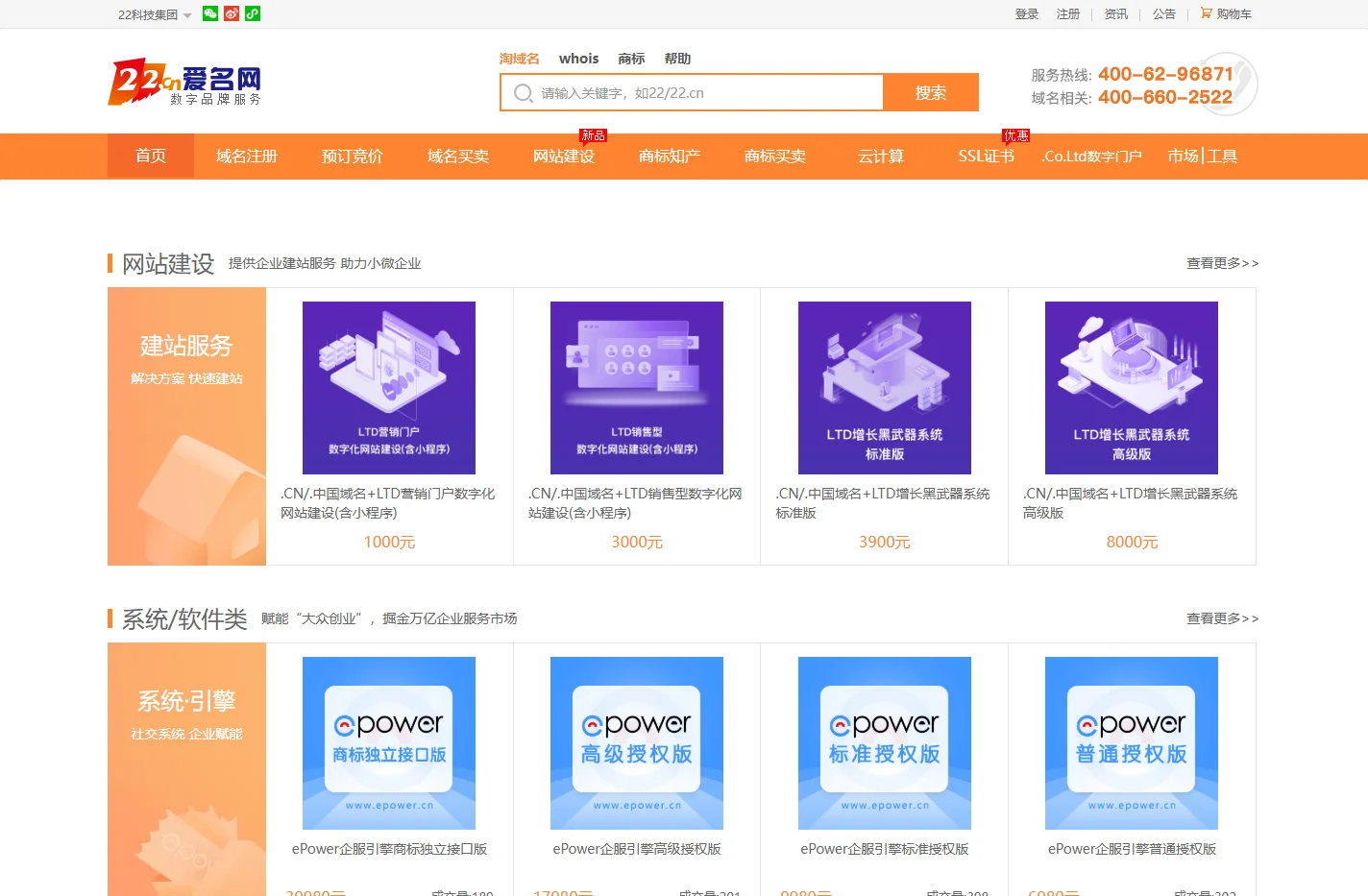Open LTD增长黑武器系统 标准版 image

tap(885, 388)
